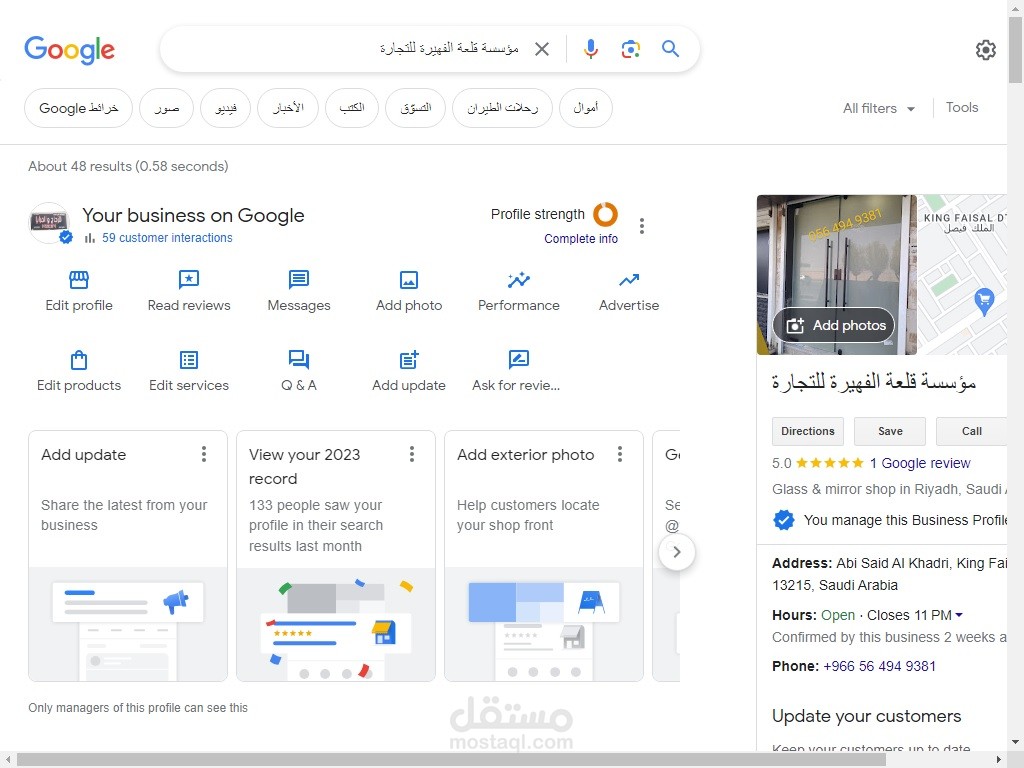This screenshot has height=768, width=1024.
Task: Open the Advertise trend icon
Action: [x=629, y=280]
